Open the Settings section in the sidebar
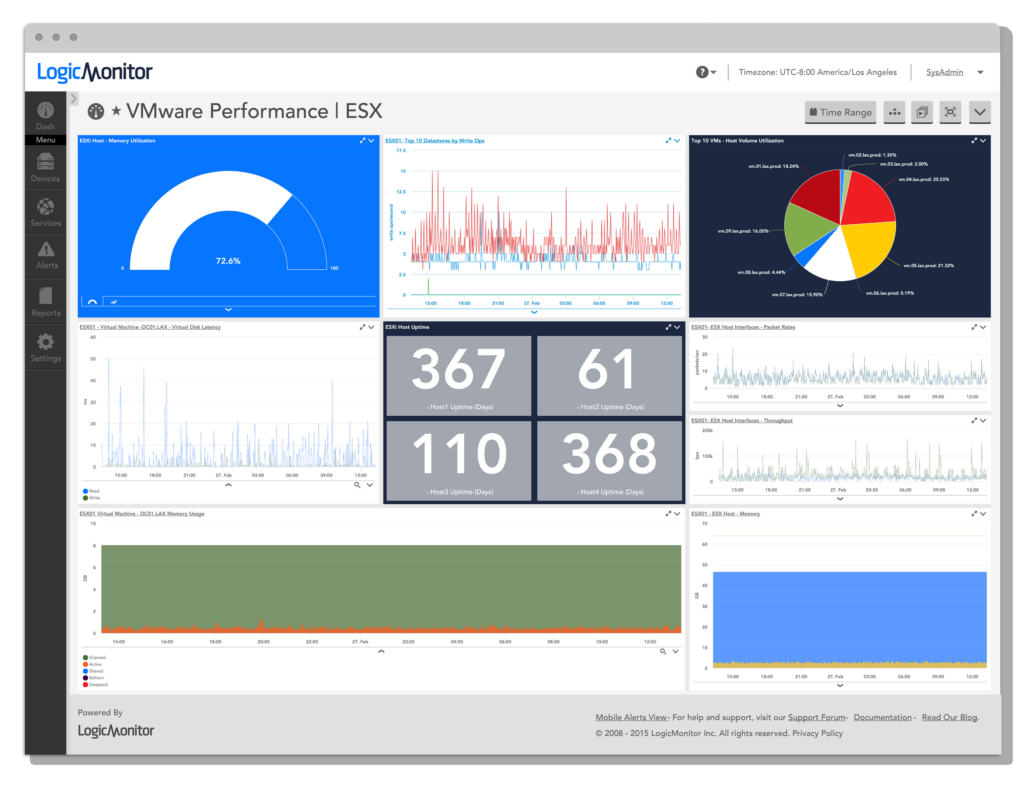Image resolution: width=1024 pixels, height=790 pixels. 45,348
